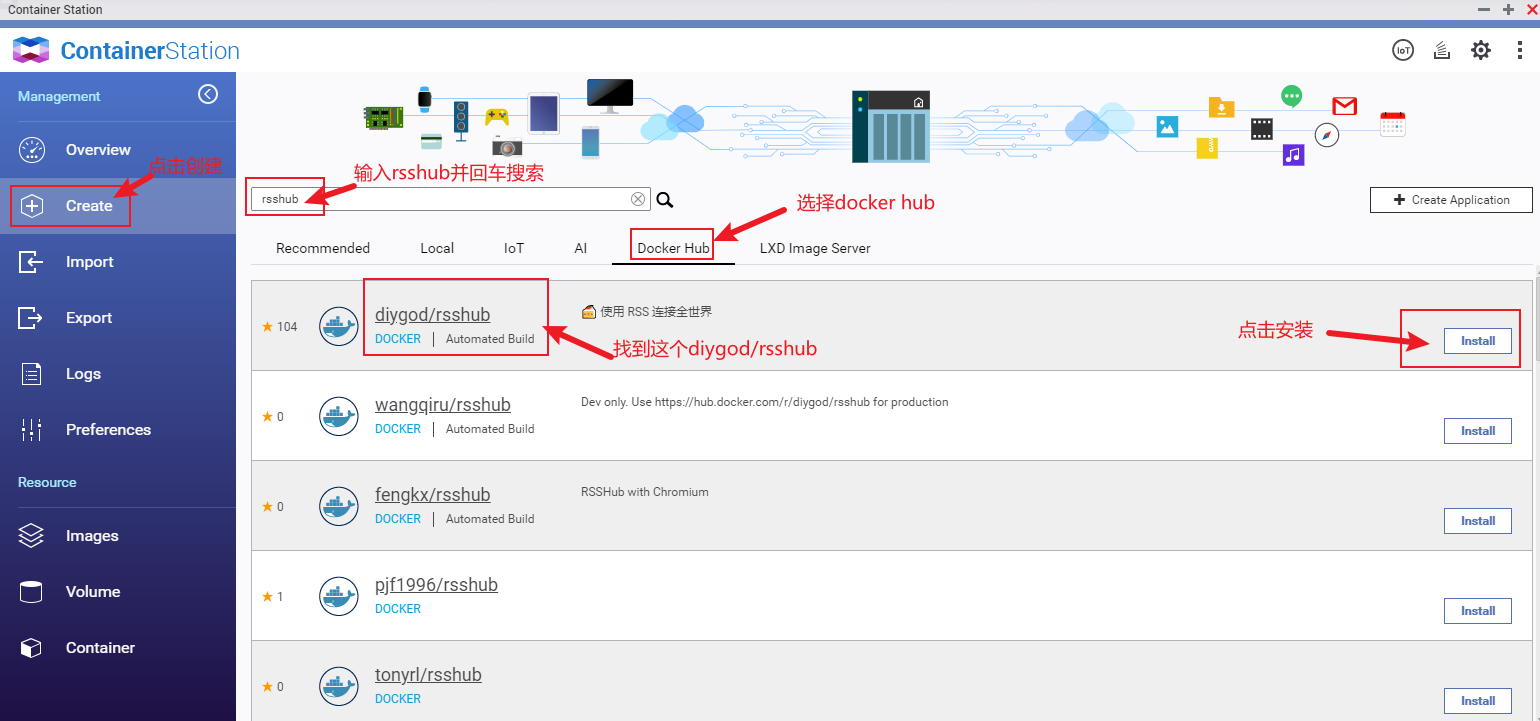Open Logs in sidebar
1540x721 pixels.
pyautogui.click(x=118, y=374)
